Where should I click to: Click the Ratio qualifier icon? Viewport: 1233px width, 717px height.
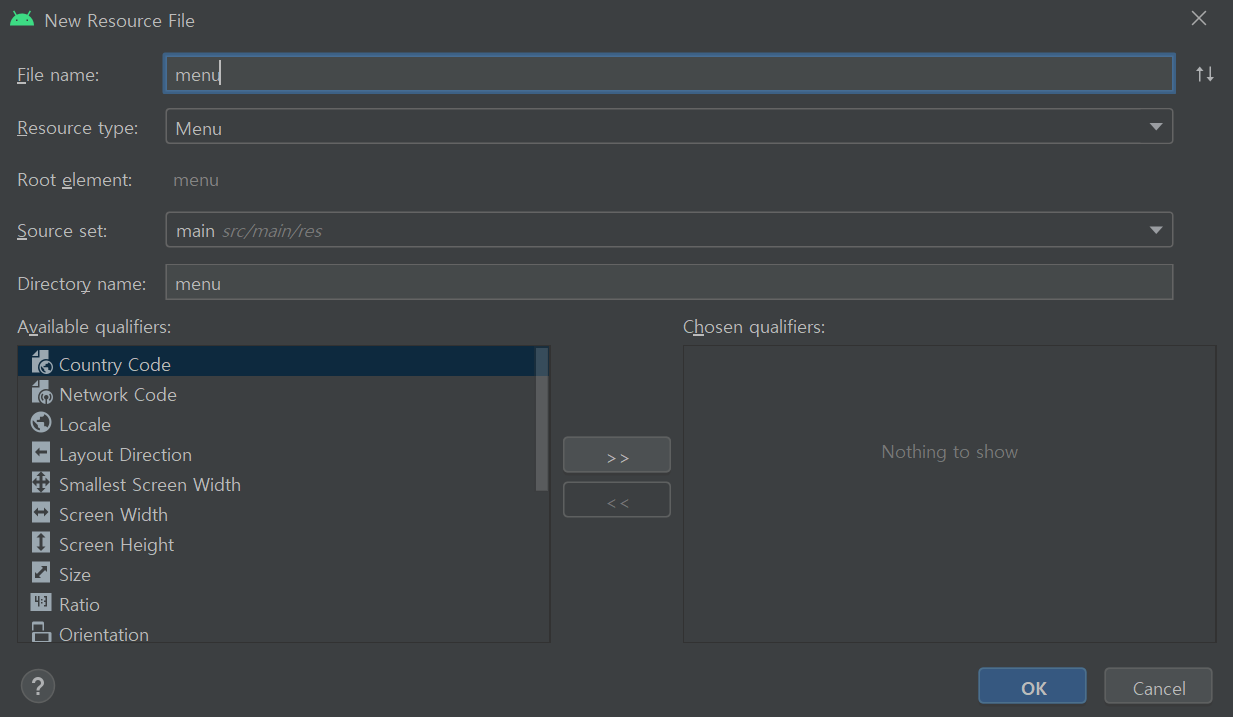point(41,603)
